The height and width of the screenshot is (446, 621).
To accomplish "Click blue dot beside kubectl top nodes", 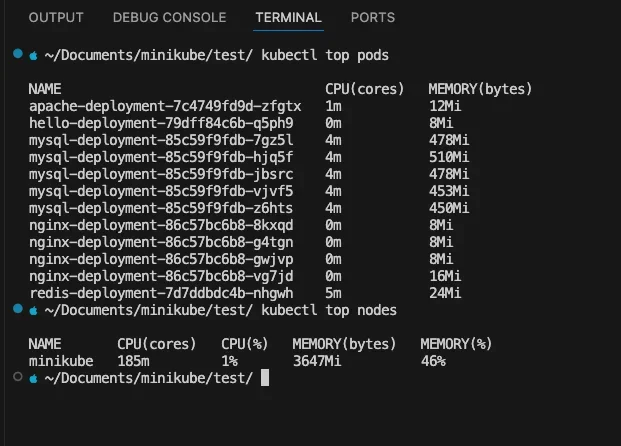I will coord(18,309).
